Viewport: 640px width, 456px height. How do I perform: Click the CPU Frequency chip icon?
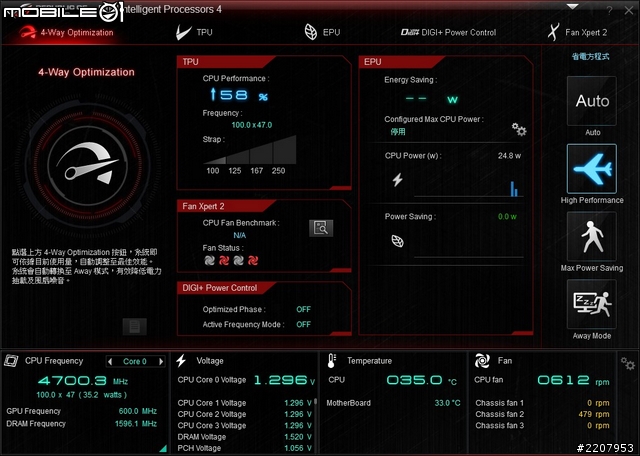[11, 361]
